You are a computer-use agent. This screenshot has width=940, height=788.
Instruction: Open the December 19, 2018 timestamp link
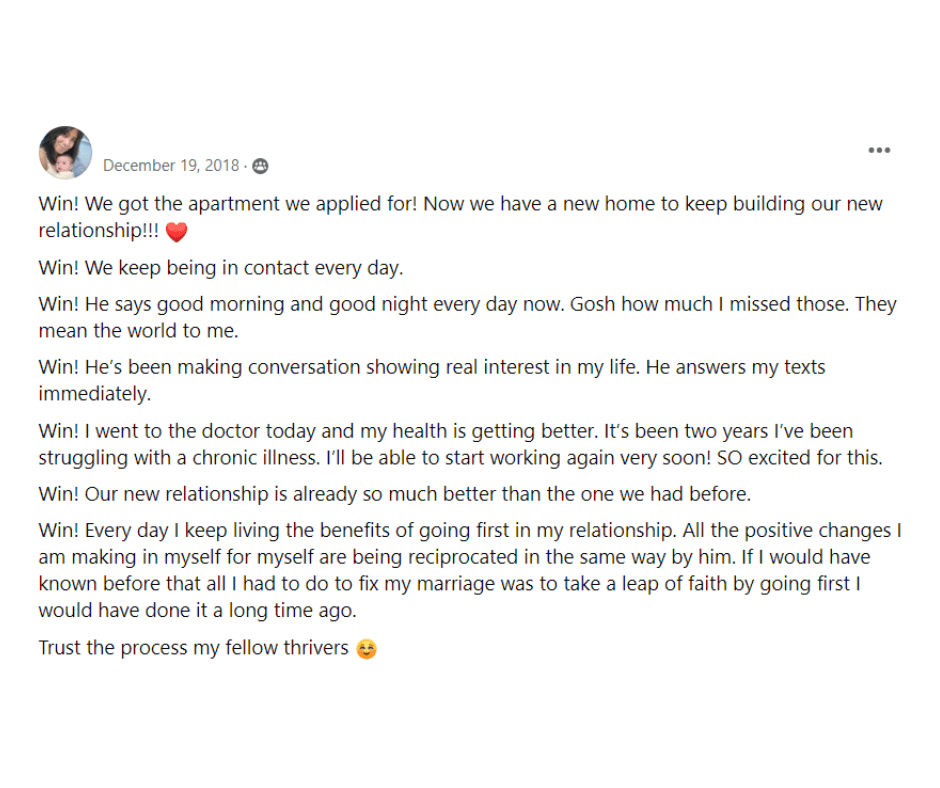point(171,166)
